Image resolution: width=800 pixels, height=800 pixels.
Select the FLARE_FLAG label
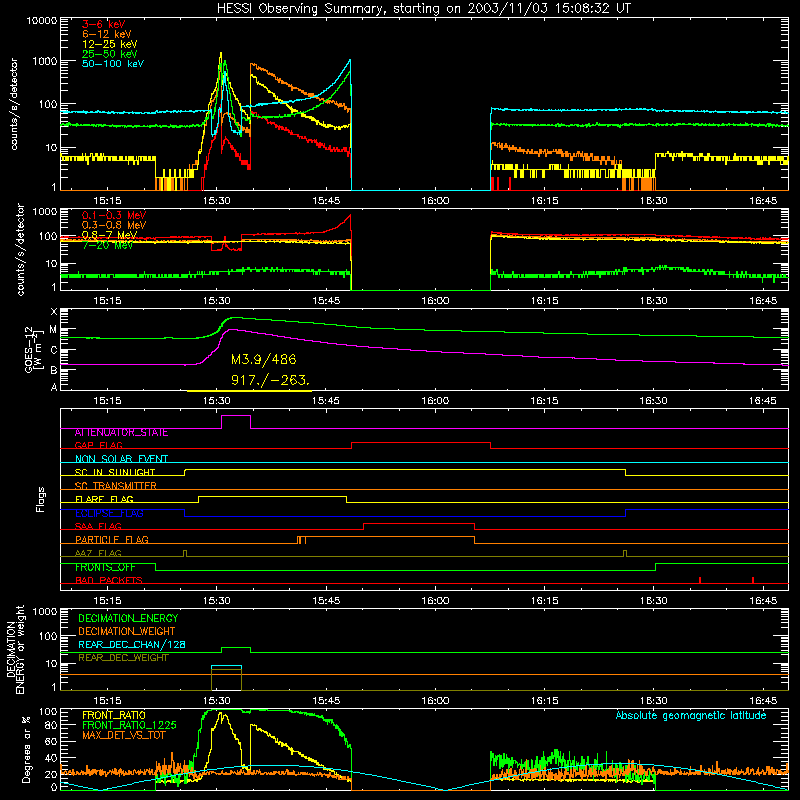click(x=104, y=499)
